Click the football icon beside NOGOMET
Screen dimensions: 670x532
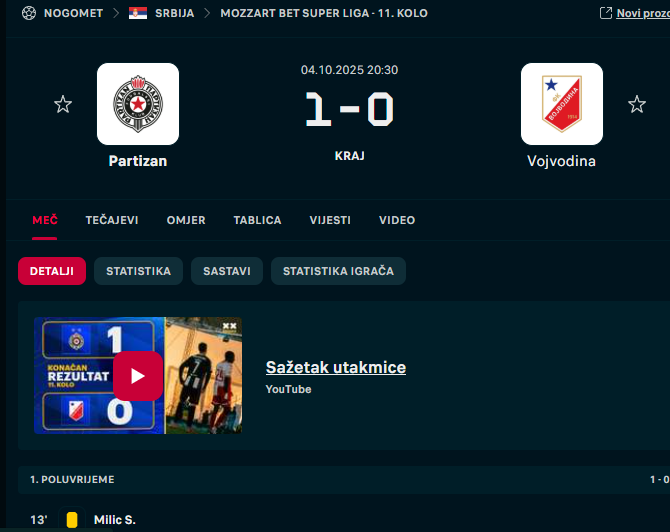[x=29, y=13]
